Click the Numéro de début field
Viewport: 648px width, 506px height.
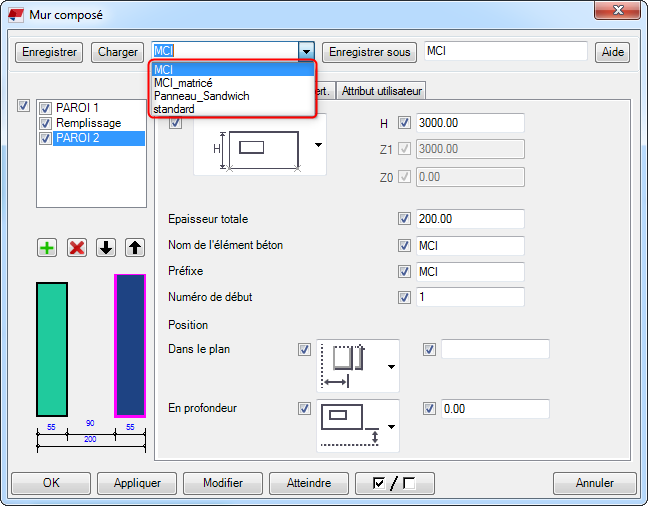click(x=470, y=297)
